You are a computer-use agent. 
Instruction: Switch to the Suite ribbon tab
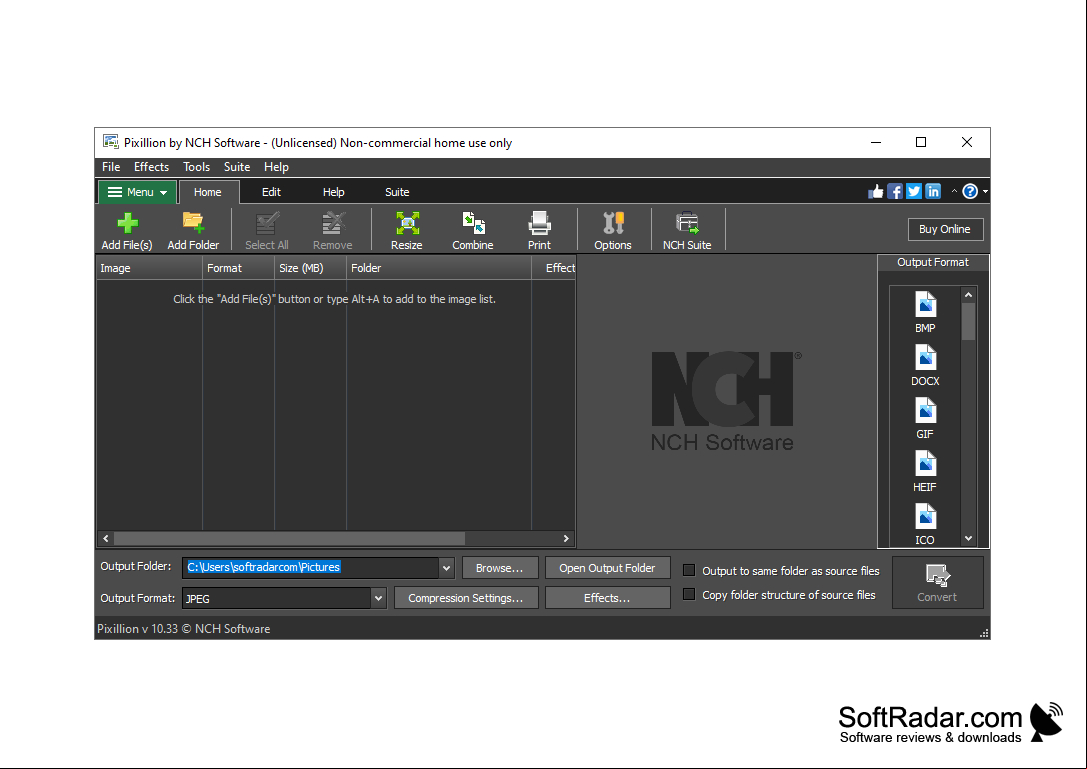click(397, 192)
